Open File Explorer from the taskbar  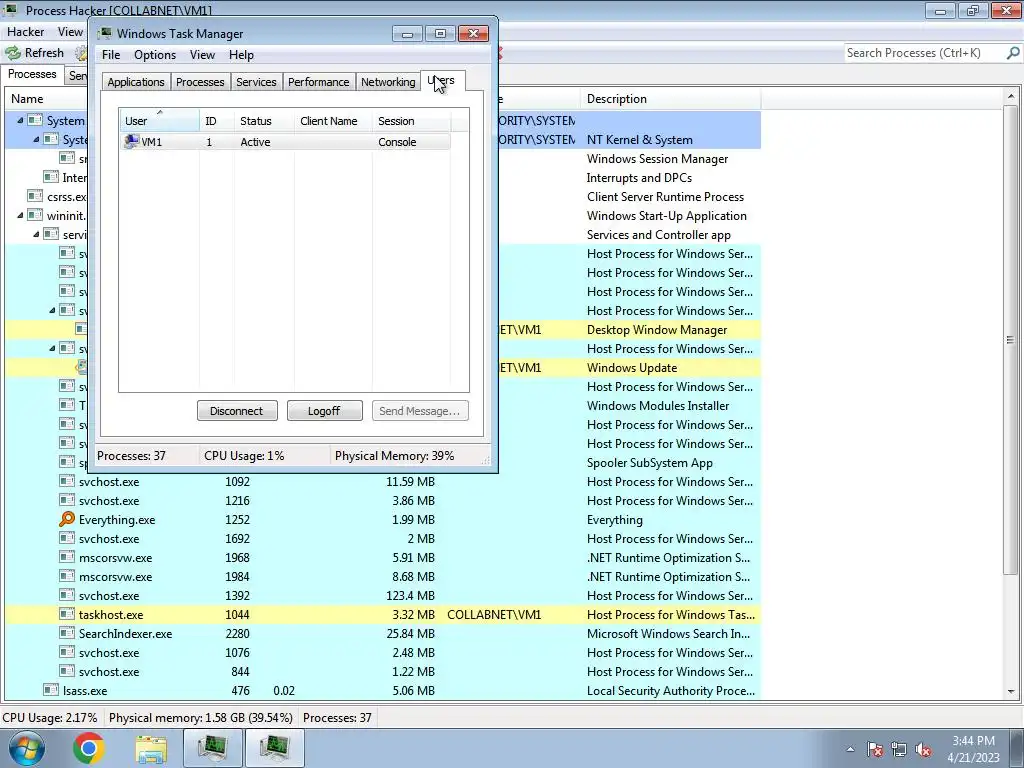click(152, 748)
